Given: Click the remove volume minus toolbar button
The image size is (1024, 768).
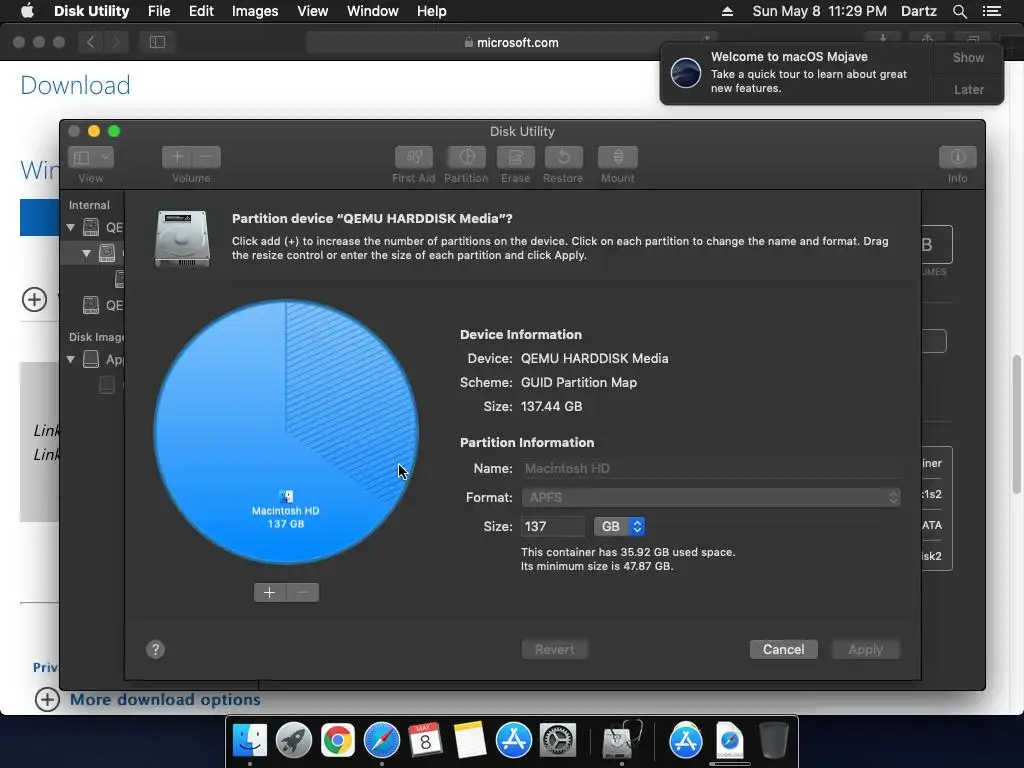Looking at the screenshot, I should (x=206, y=157).
